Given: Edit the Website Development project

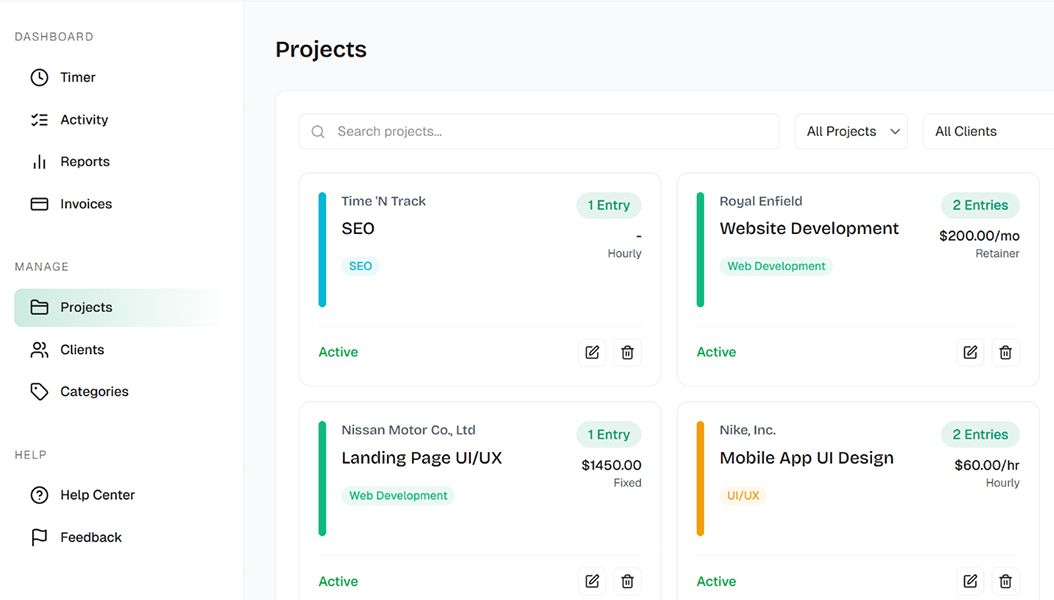Looking at the screenshot, I should pos(970,352).
